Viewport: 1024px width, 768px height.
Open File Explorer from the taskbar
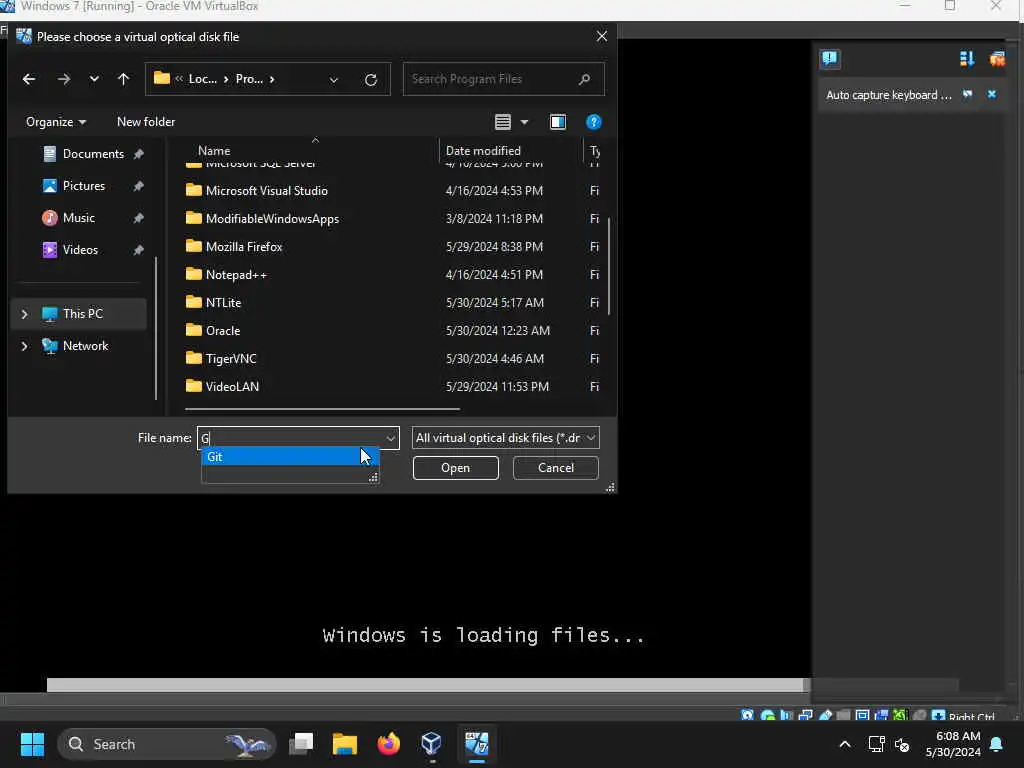tap(345, 744)
